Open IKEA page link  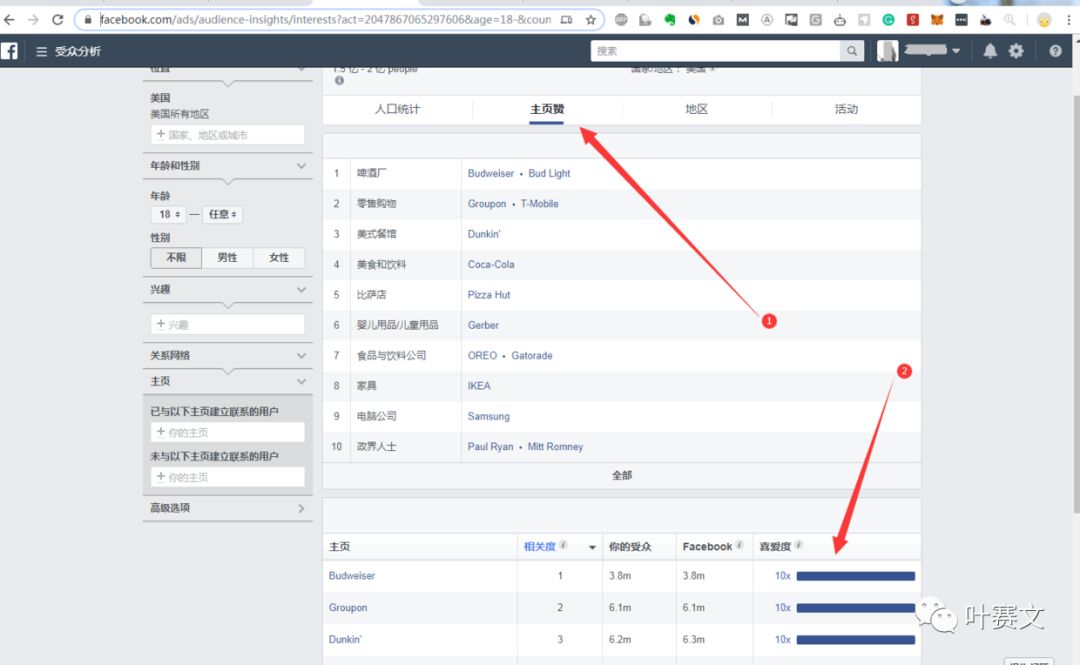479,386
